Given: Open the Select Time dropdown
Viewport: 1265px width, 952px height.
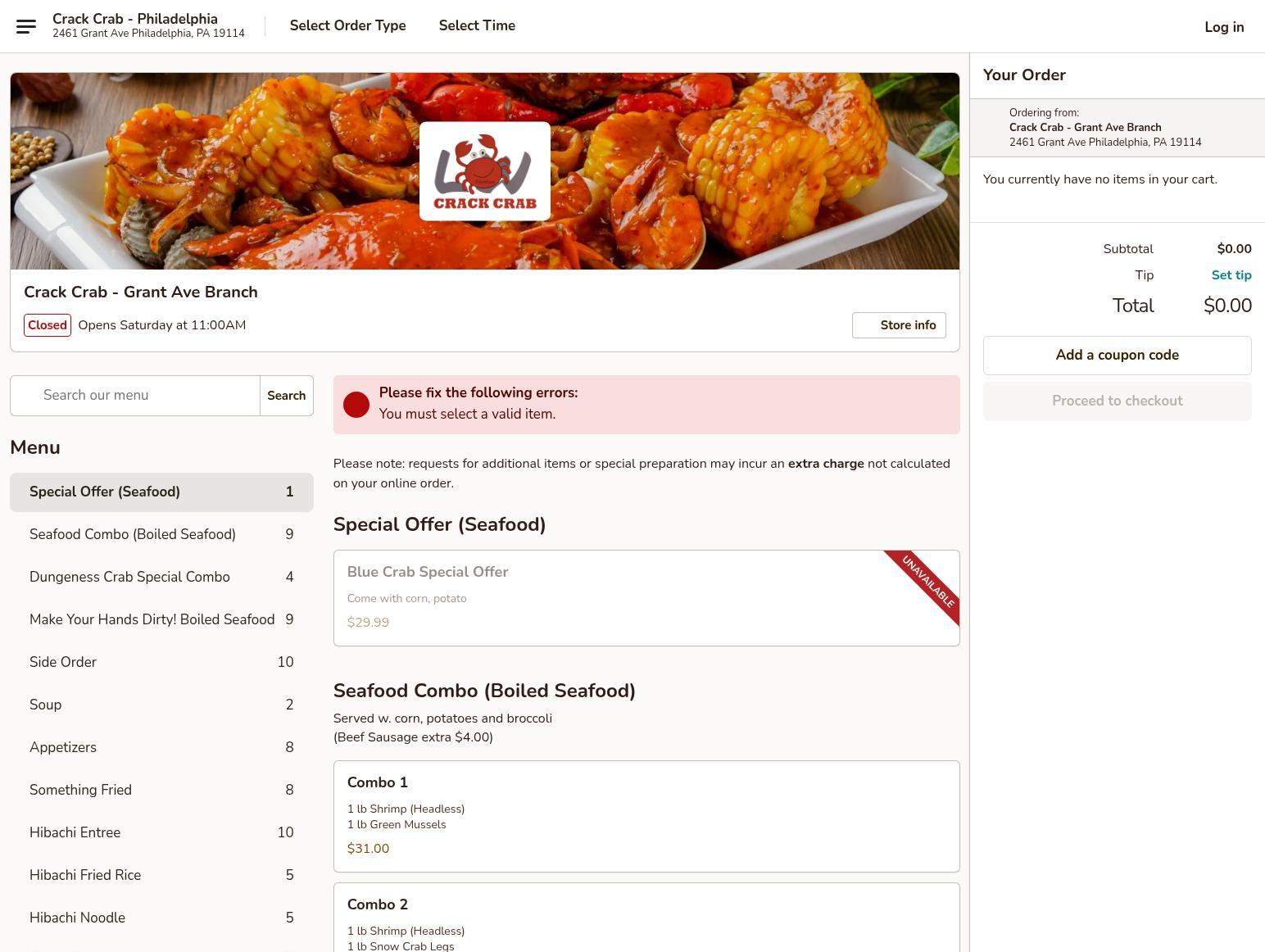Looking at the screenshot, I should point(477,25).
